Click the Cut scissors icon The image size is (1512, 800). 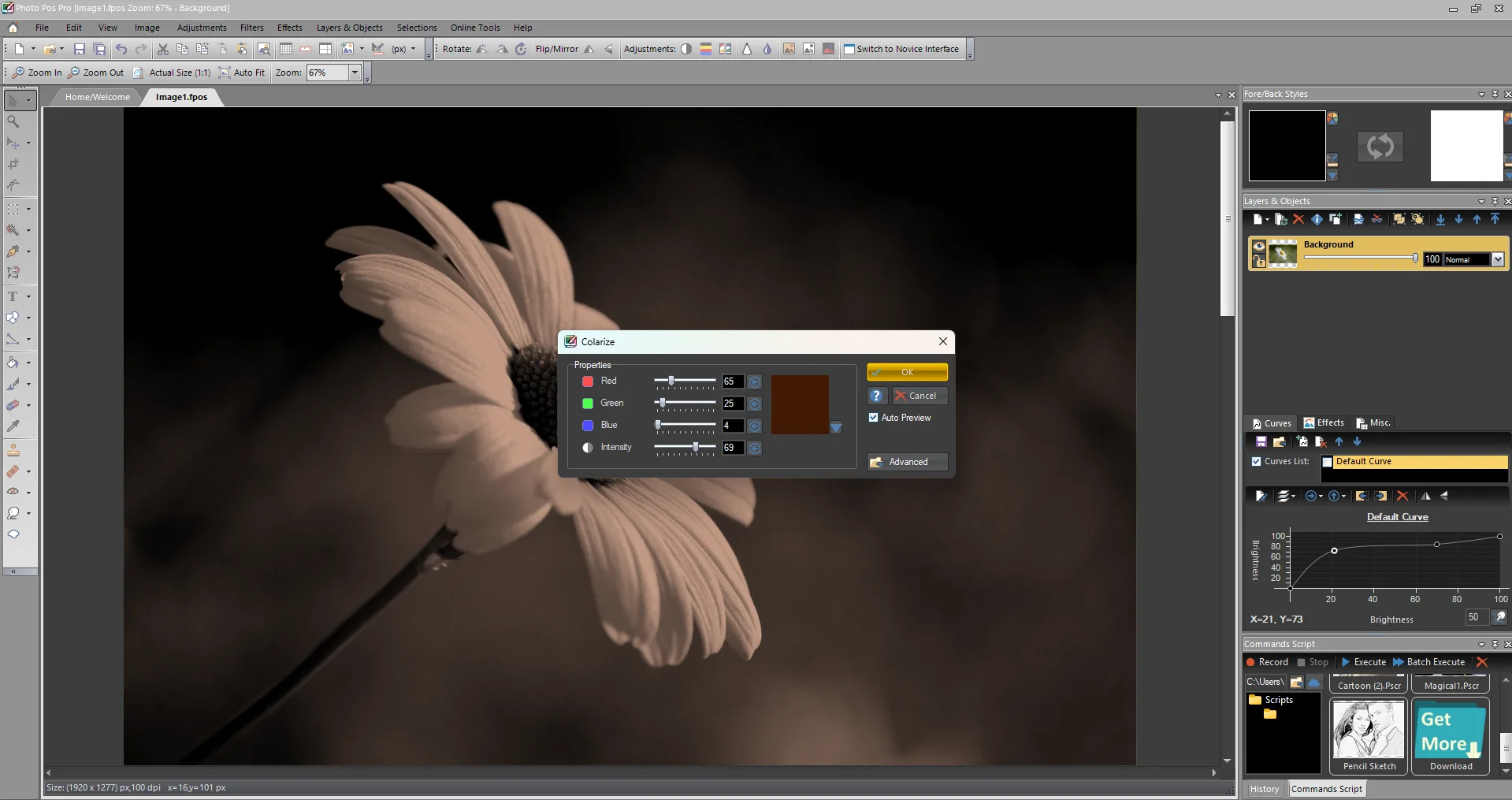click(163, 49)
